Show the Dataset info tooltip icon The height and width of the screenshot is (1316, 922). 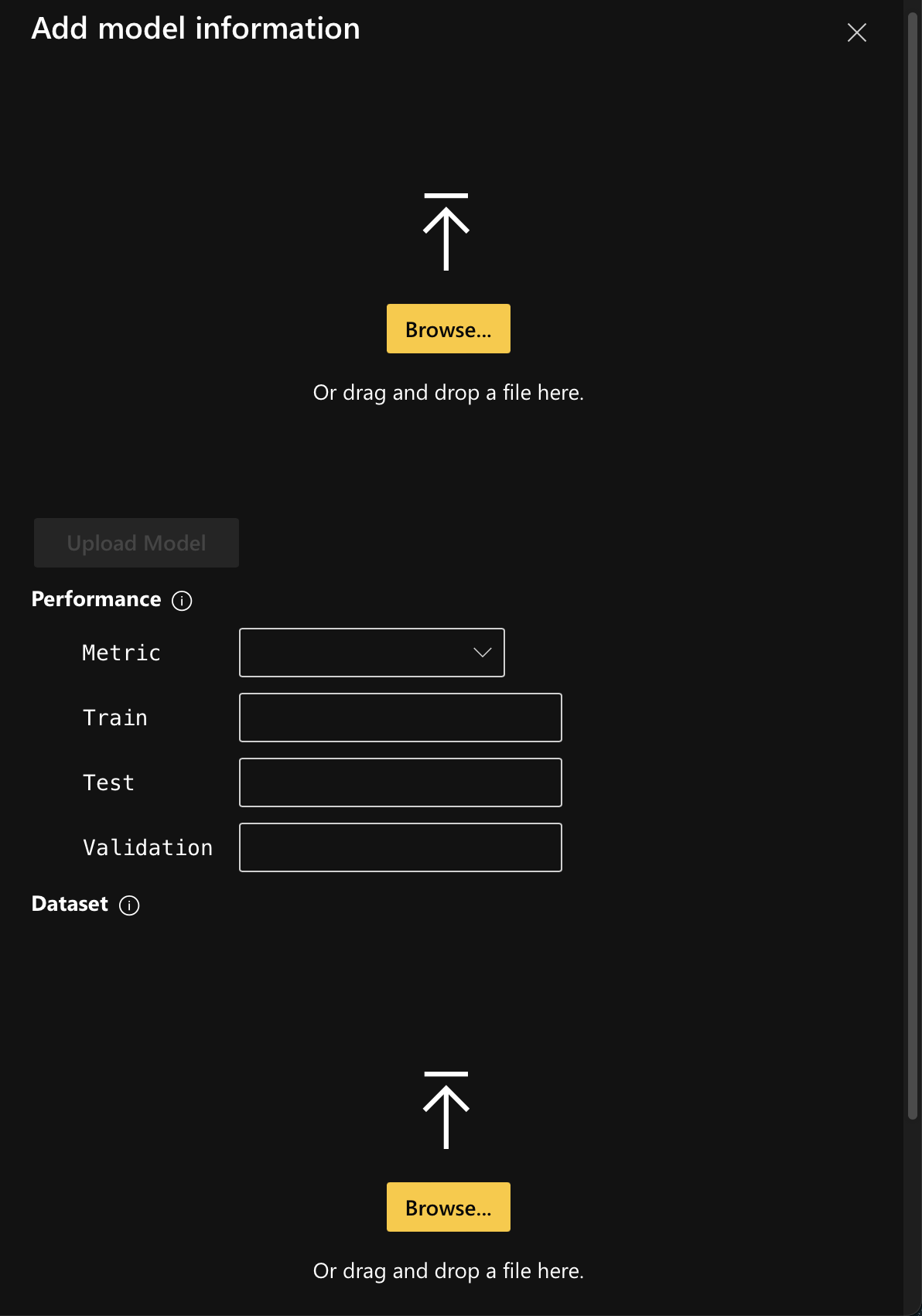129,905
